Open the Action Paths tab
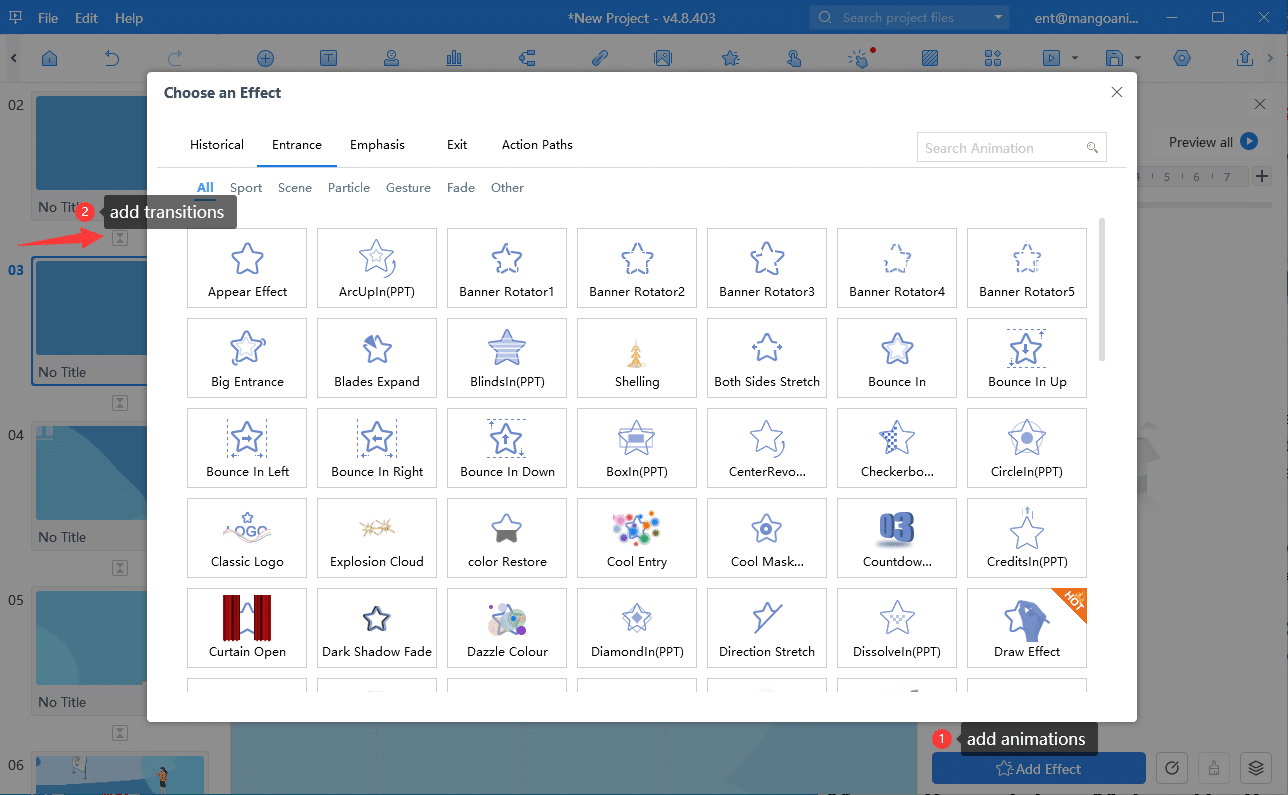The height and width of the screenshot is (795, 1288). click(x=537, y=145)
